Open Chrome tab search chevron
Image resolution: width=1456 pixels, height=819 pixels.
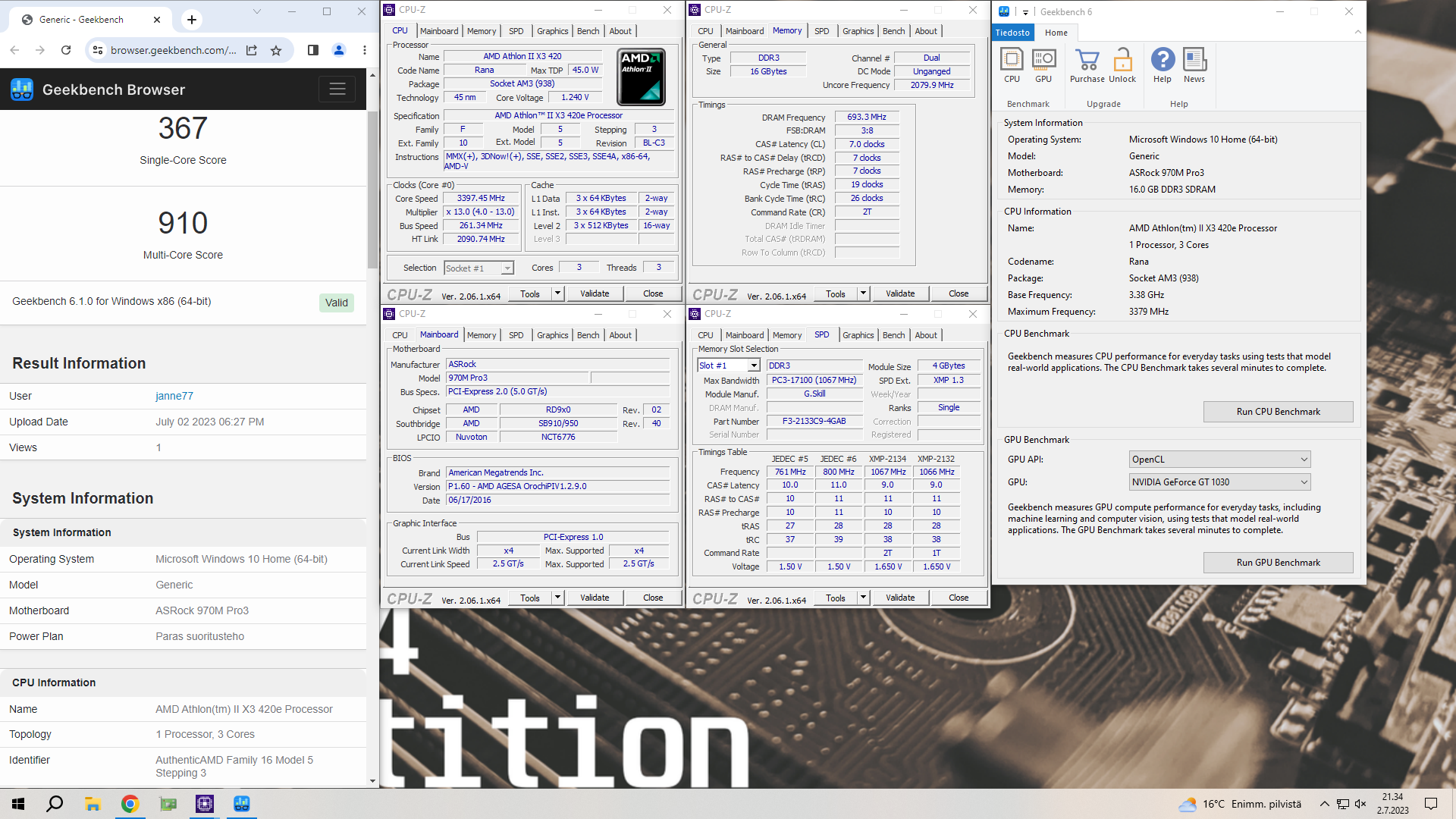coord(256,11)
